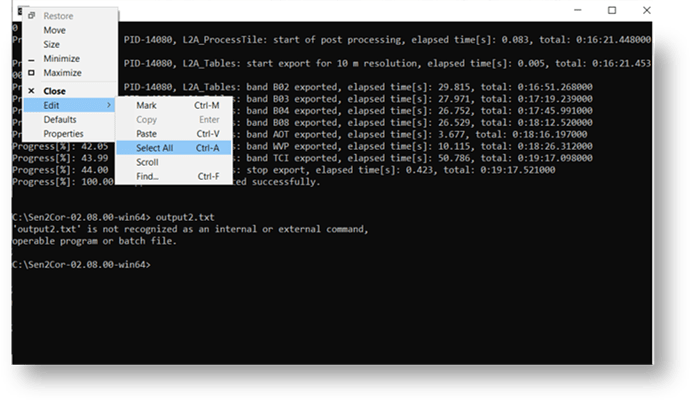Click the Close X icon in system menu

pos(31,91)
